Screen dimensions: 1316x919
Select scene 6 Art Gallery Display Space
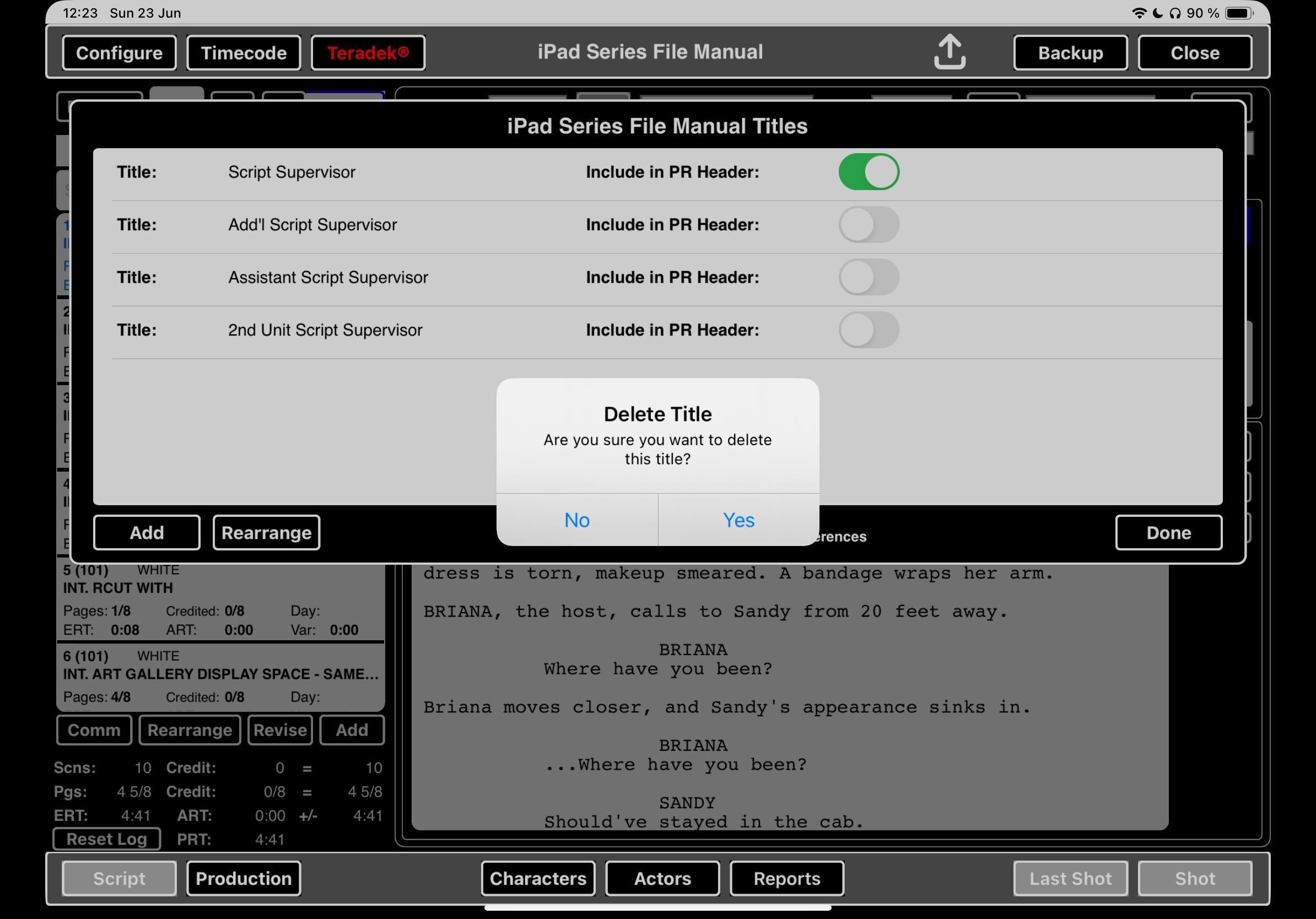pos(220,674)
